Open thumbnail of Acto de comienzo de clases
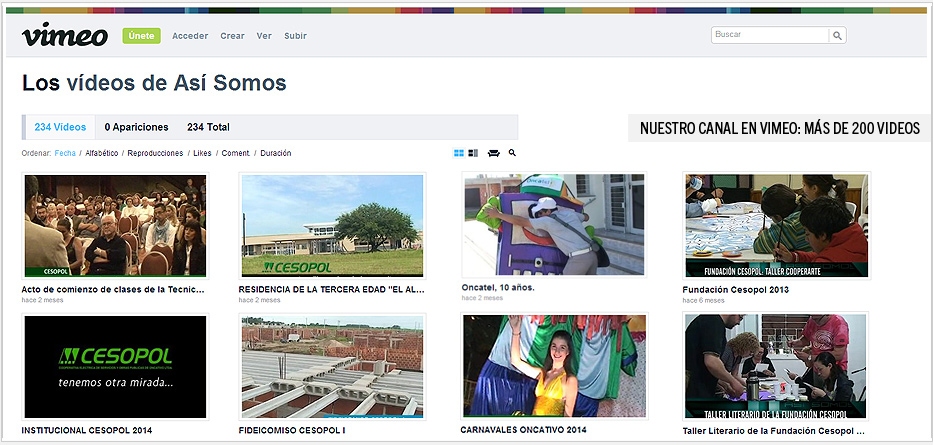 pyautogui.click(x=115, y=225)
